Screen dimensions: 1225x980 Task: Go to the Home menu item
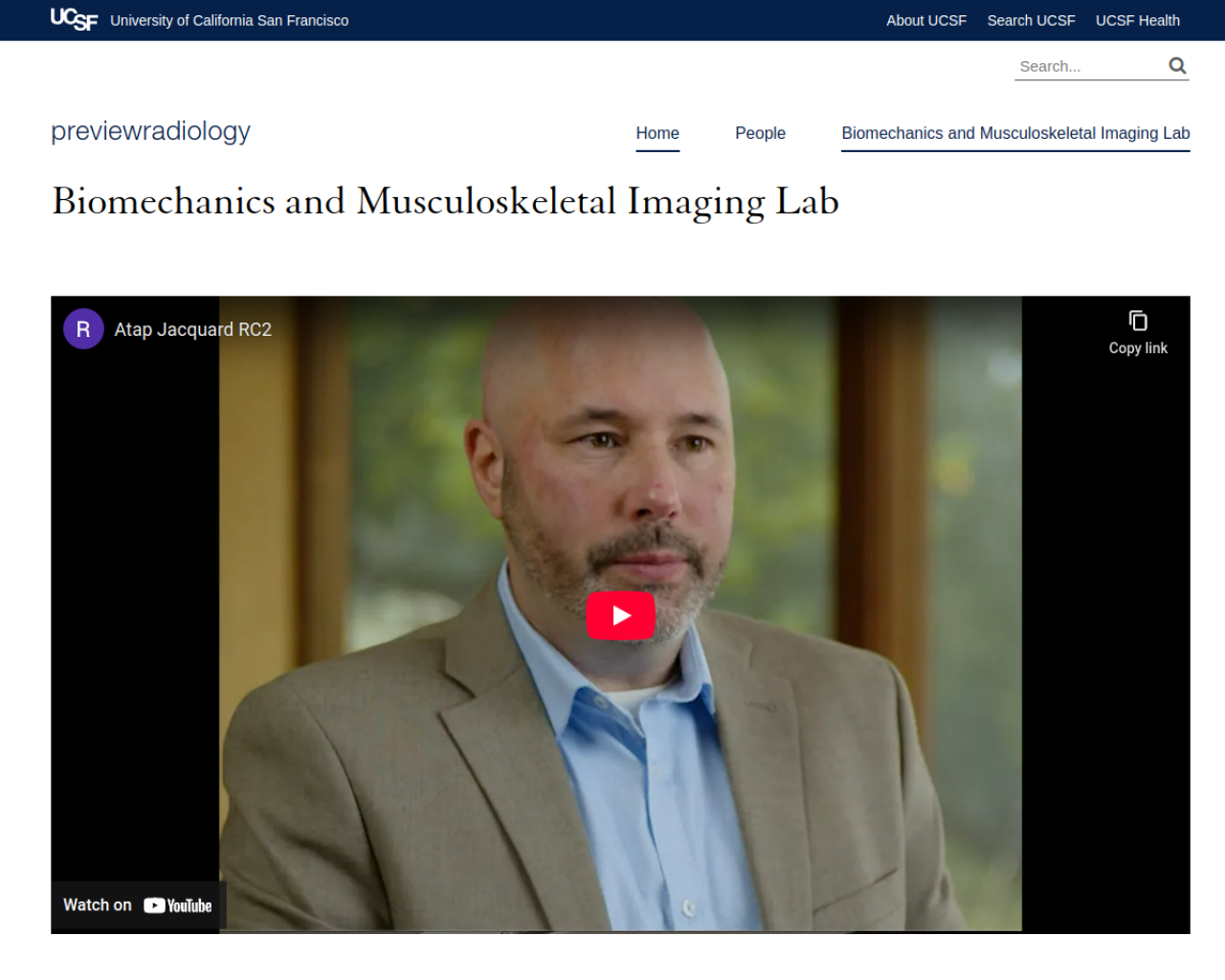pos(657,133)
